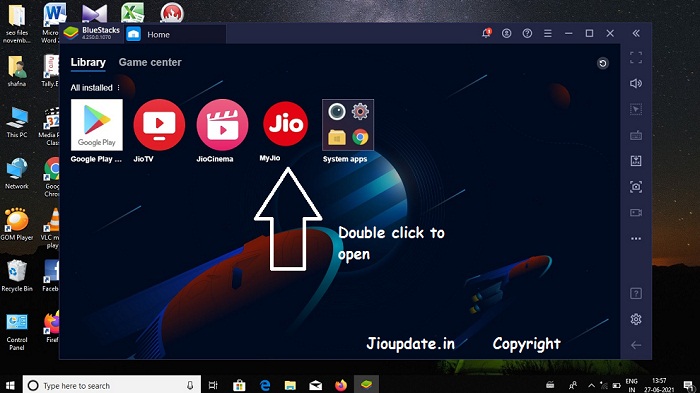Viewport: 700px width, 393px height.
Task: Open the help icon at sidebar bottom
Action: coord(636,293)
